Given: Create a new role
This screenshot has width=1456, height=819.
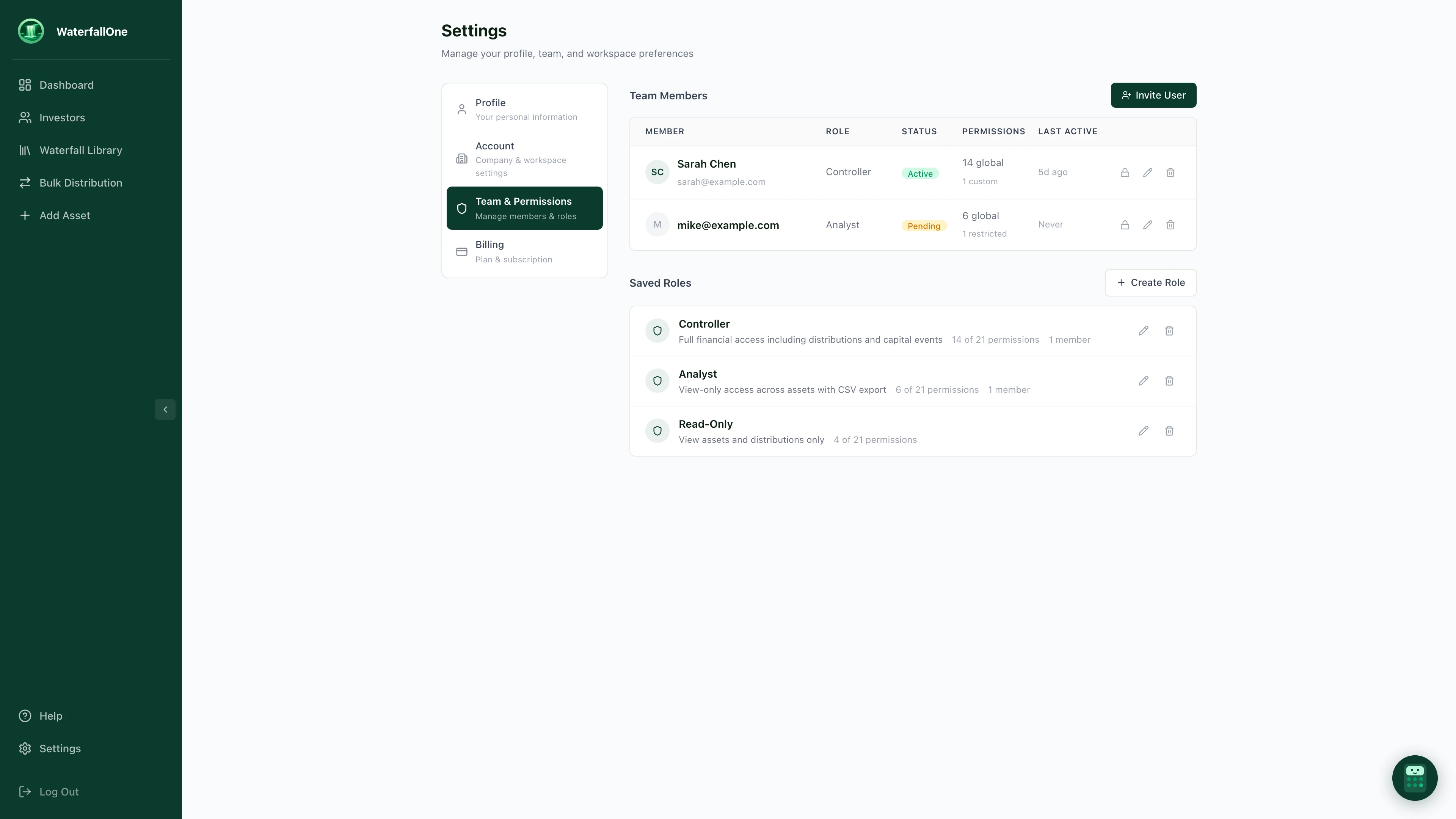Looking at the screenshot, I should pyautogui.click(x=1150, y=282).
